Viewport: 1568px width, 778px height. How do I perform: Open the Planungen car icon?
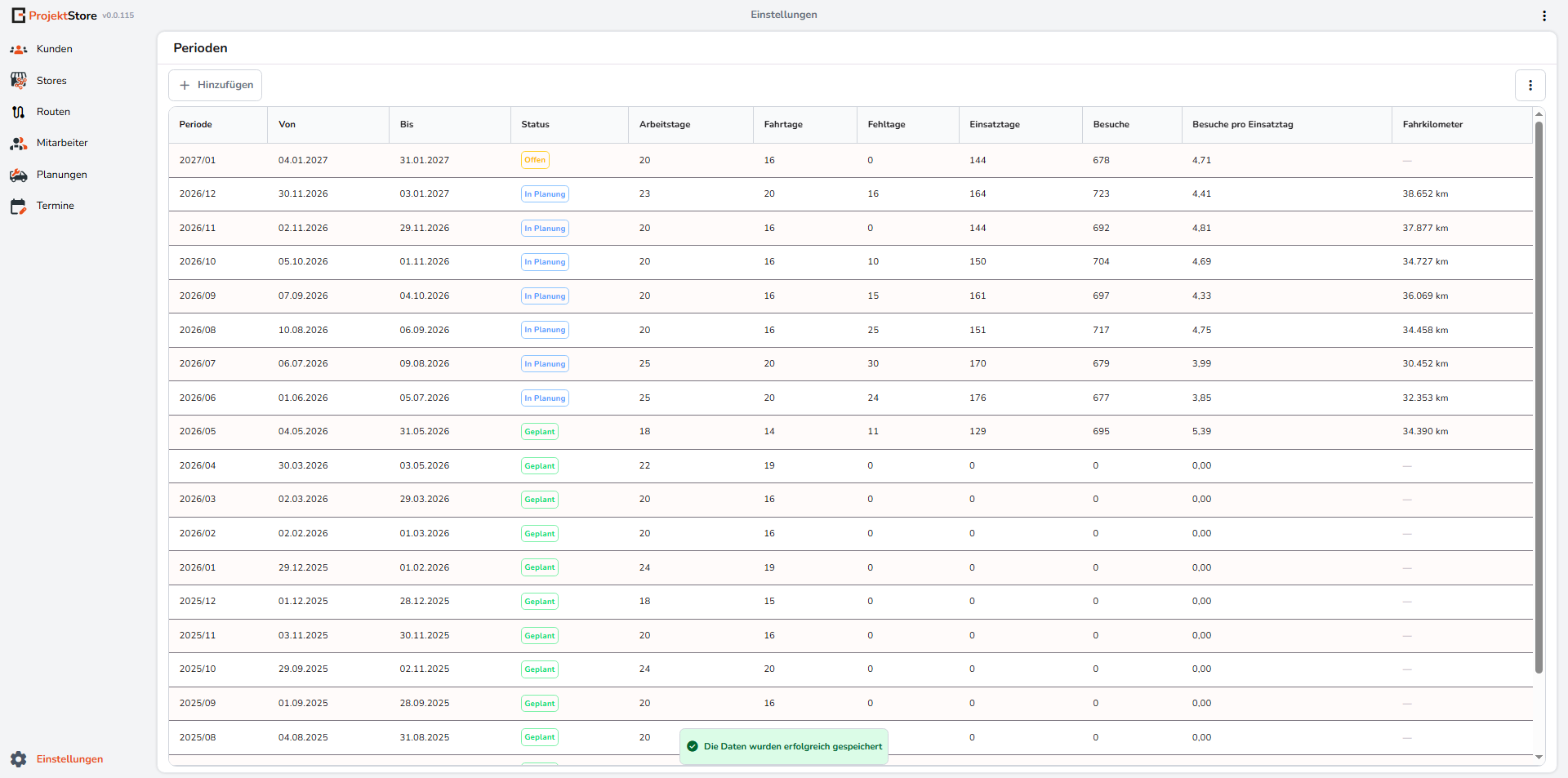point(19,175)
